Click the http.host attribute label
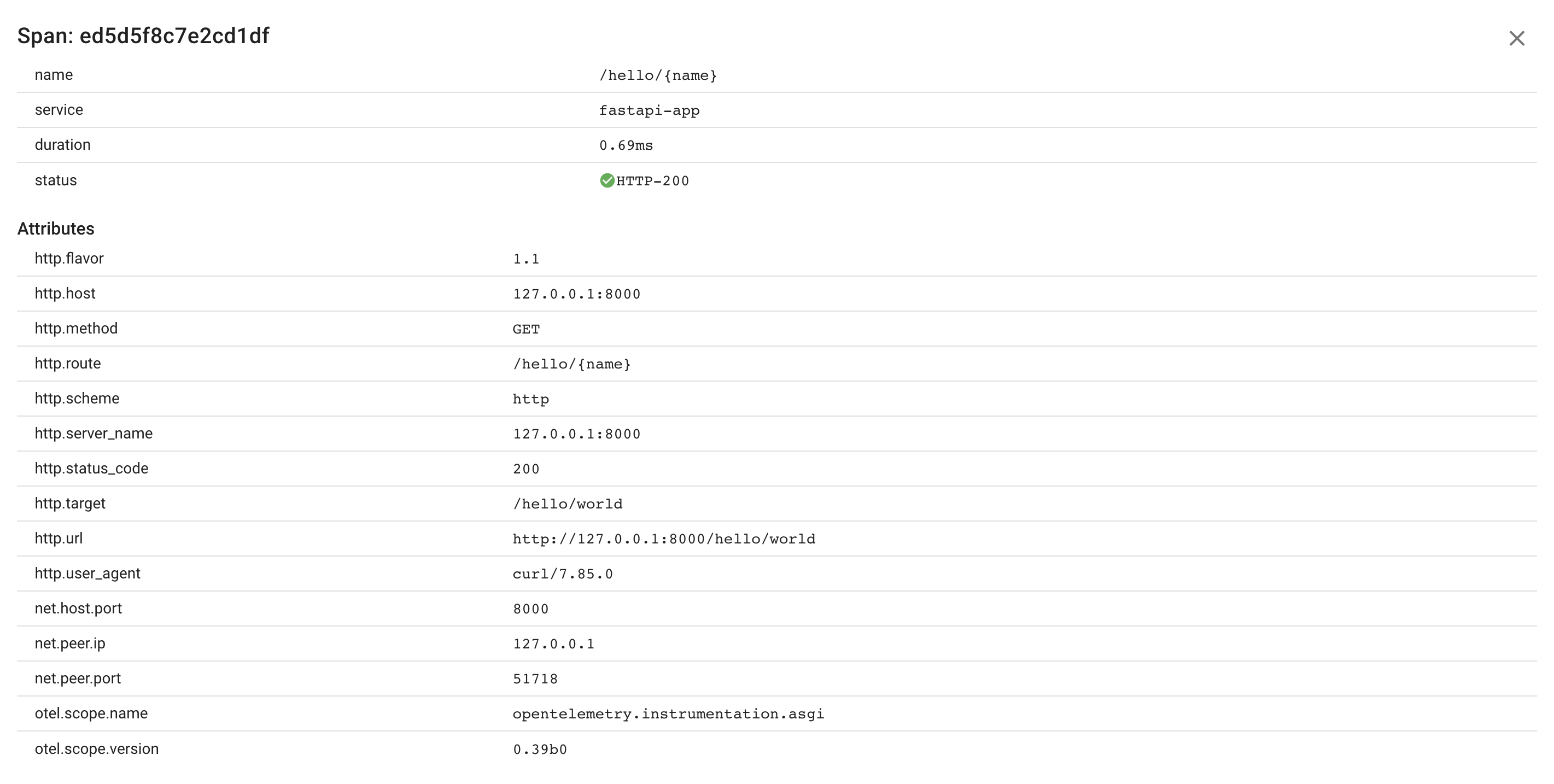The width and height of the screenshot is (1554, 784). (65, 294)
